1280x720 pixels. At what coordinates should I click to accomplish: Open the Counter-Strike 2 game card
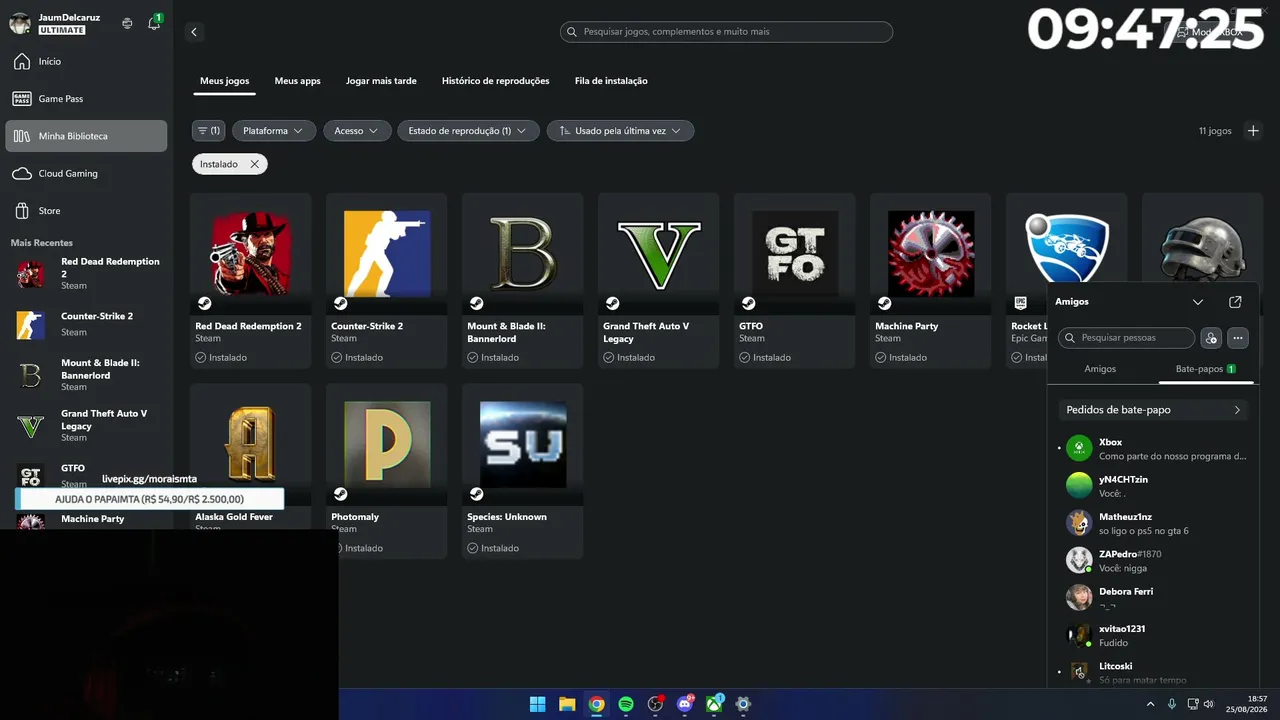click(387, 280)
